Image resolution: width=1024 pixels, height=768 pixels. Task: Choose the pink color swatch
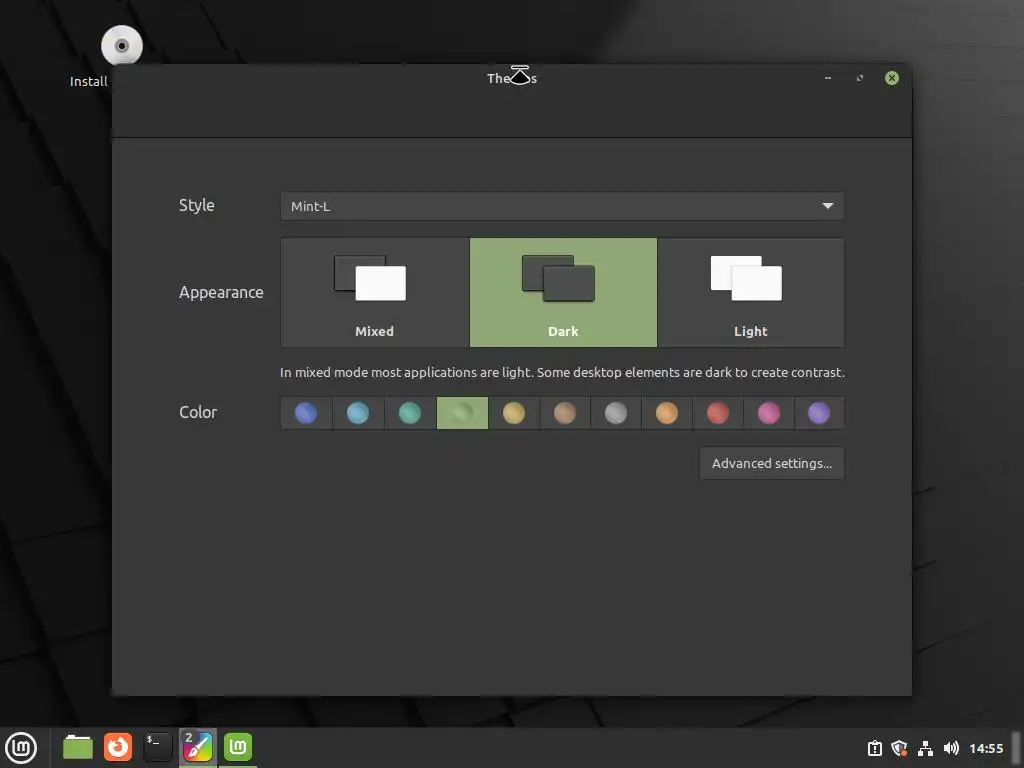click(x=769, y=413)
